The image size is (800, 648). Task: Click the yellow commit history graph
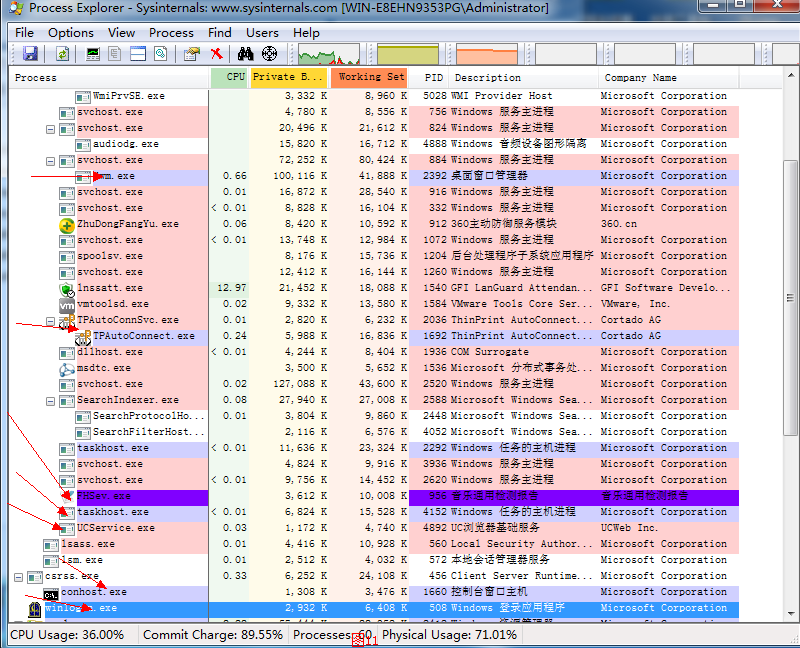click(408, 54)
